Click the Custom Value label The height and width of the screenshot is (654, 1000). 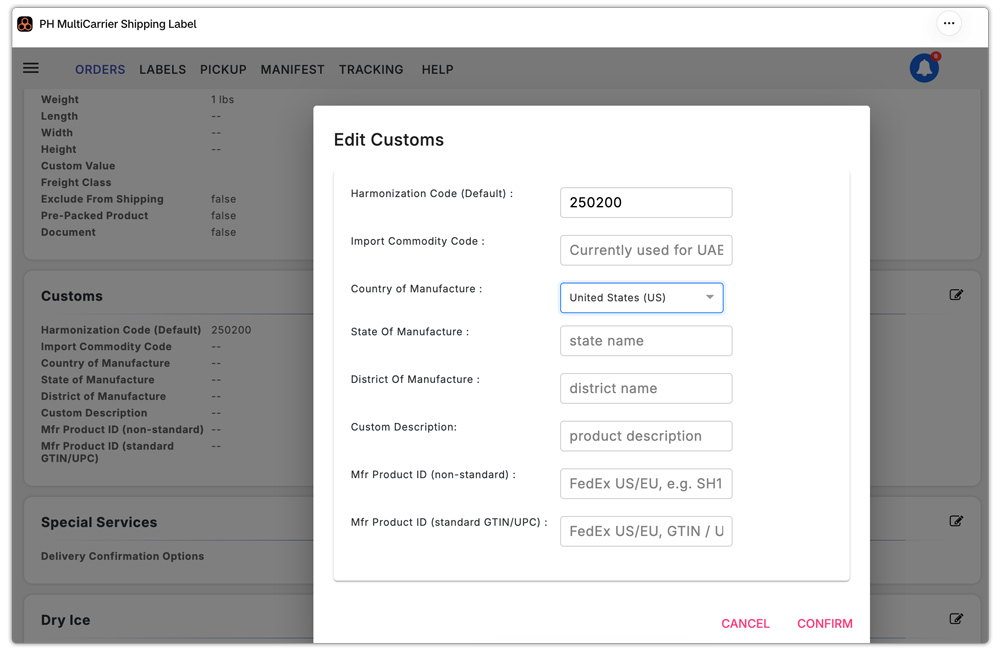pyautogui.click(x=78, y=166)
